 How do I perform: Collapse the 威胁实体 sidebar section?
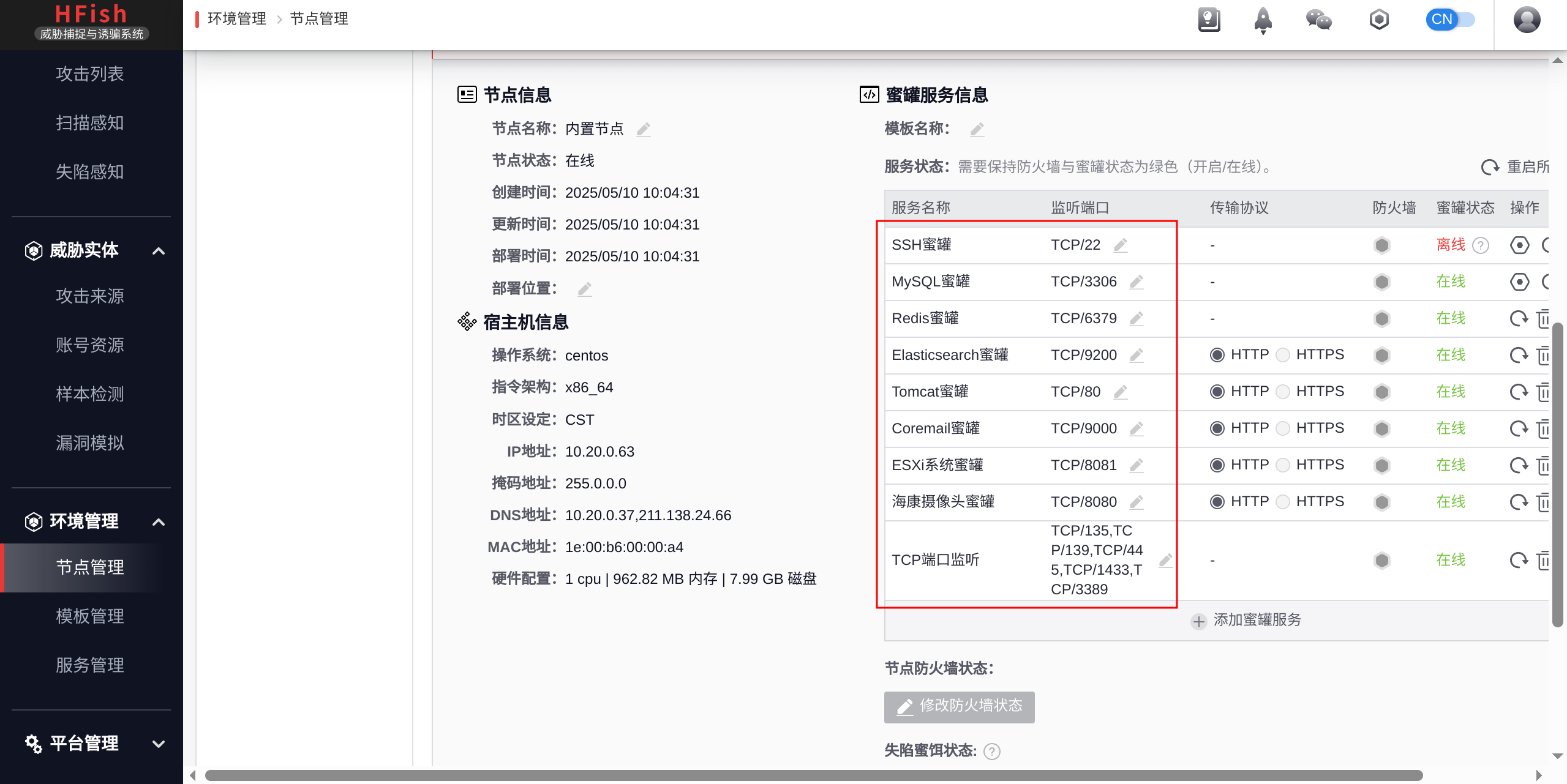click(x=159, y=251)
